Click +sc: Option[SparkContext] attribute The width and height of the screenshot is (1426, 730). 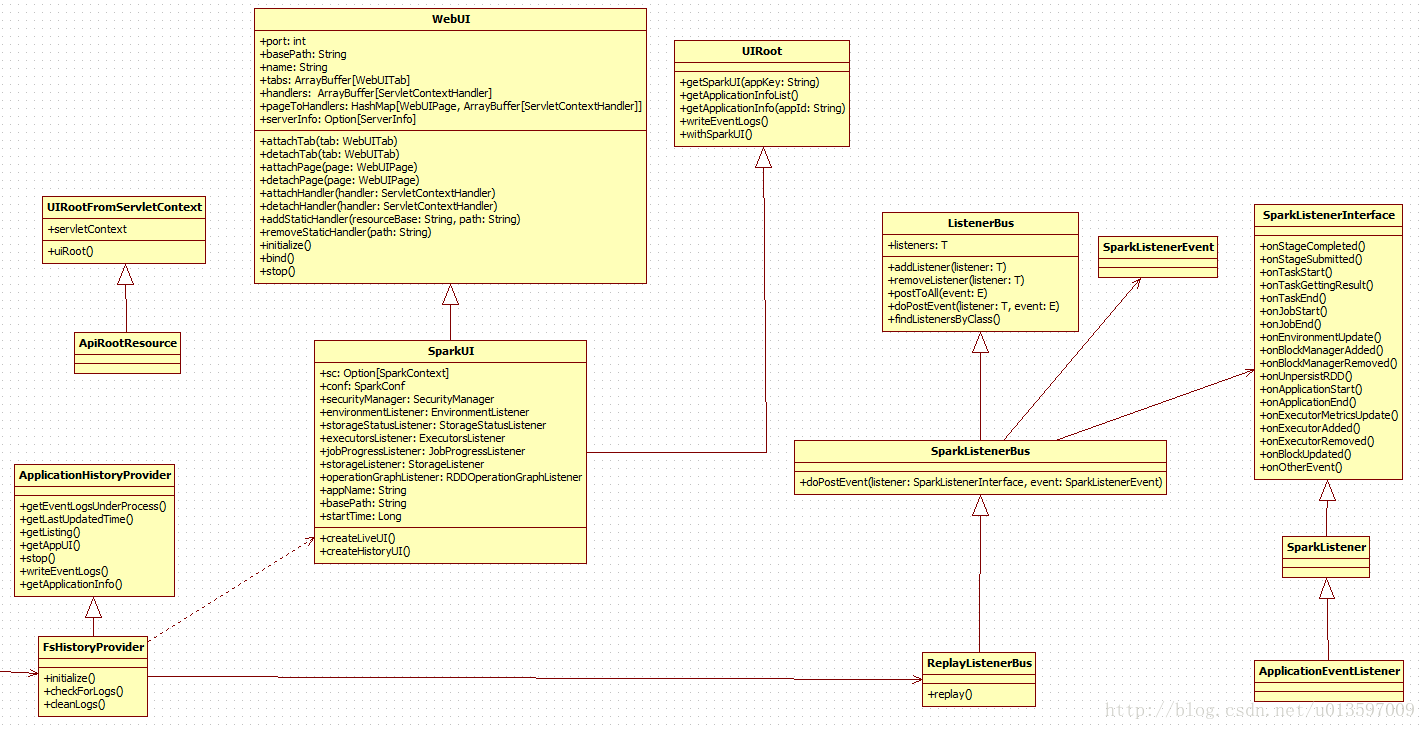pos(384,373)
